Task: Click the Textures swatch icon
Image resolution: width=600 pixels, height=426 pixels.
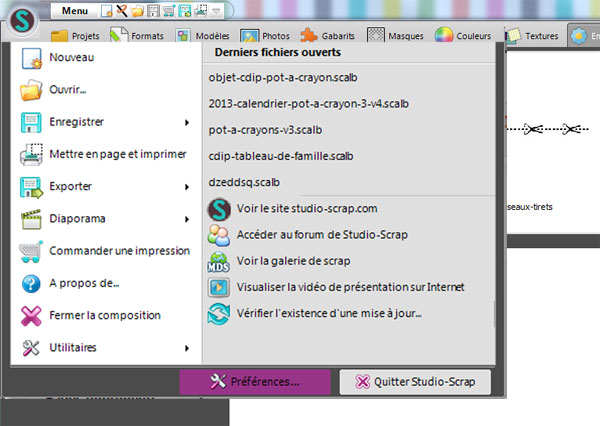Action: pos(513,36)
